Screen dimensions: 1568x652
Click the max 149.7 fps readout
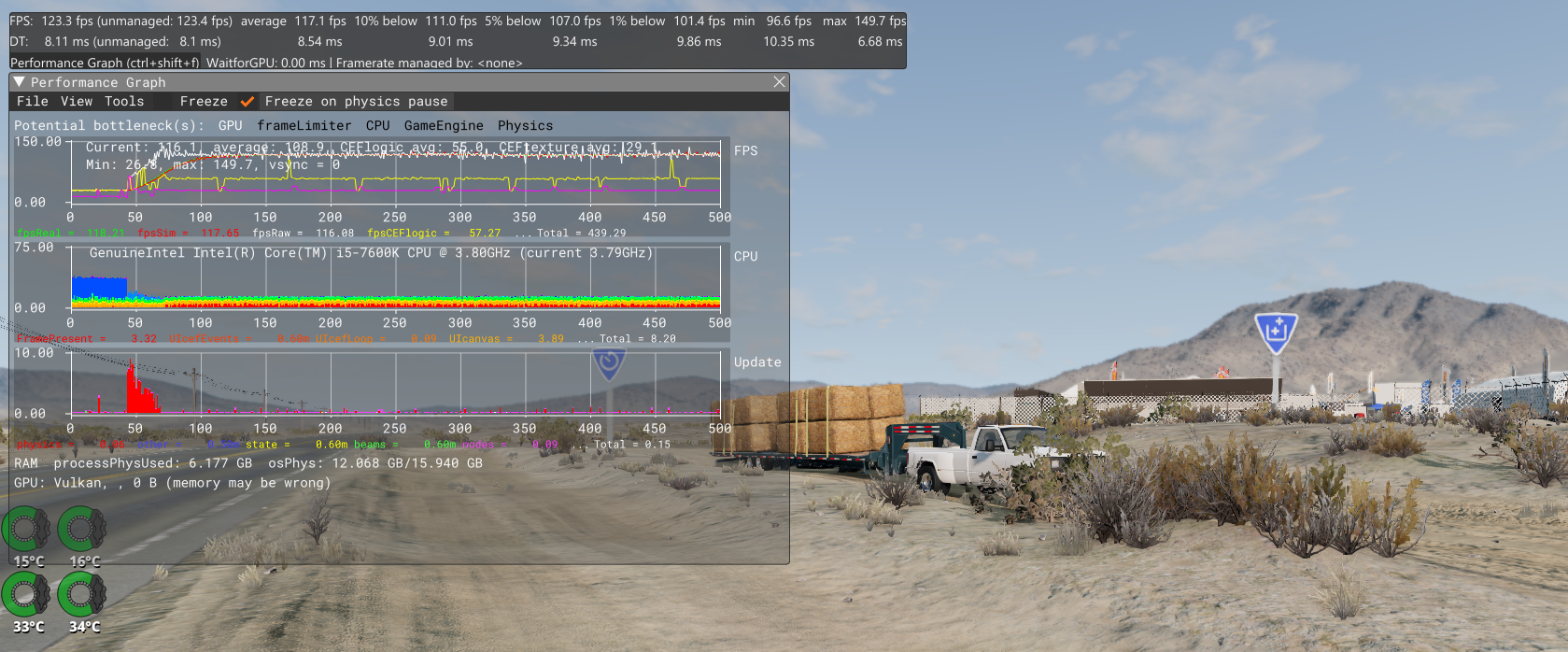pyautogui.click(x=865, y=21)
